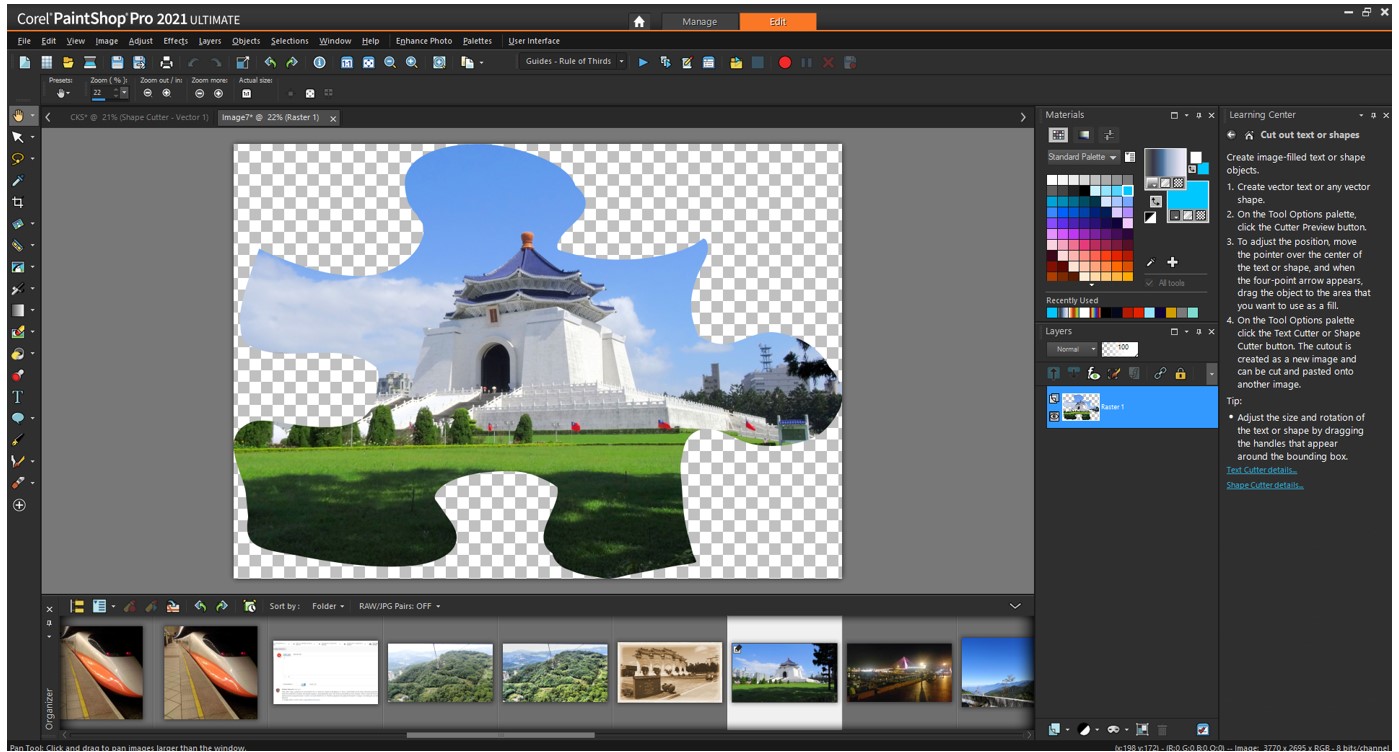
Task: Click the Home icon tab
Action: pos(639,21)
